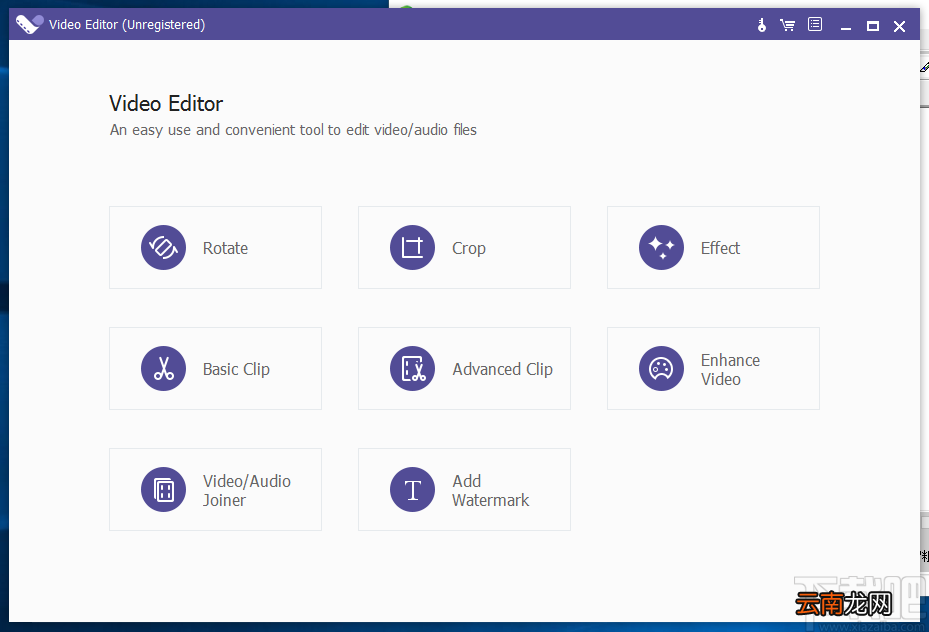Select the Rotate text label
Screen dimensions: 929x632
(x=225, y=248)
